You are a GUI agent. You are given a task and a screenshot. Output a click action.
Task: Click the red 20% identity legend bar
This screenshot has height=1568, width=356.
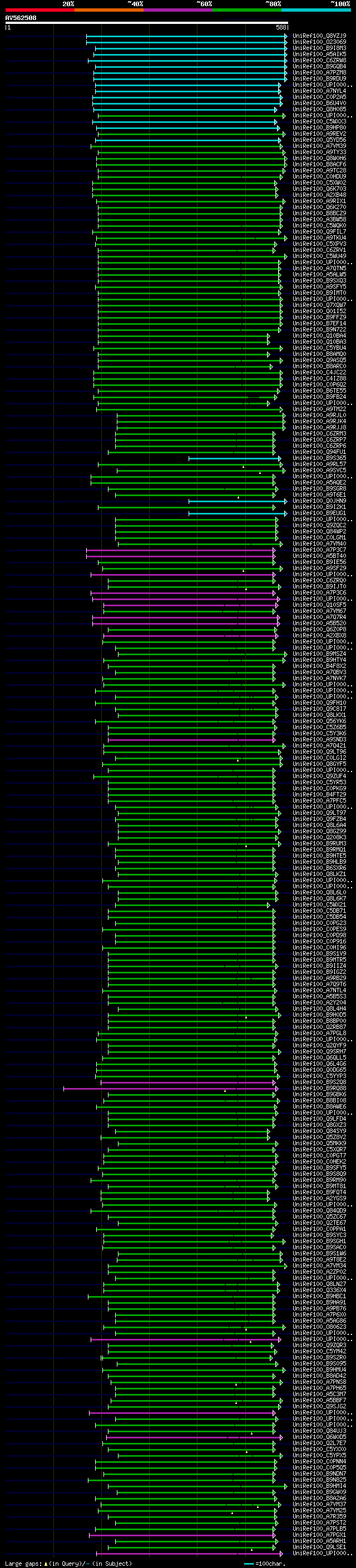[39, 10]
